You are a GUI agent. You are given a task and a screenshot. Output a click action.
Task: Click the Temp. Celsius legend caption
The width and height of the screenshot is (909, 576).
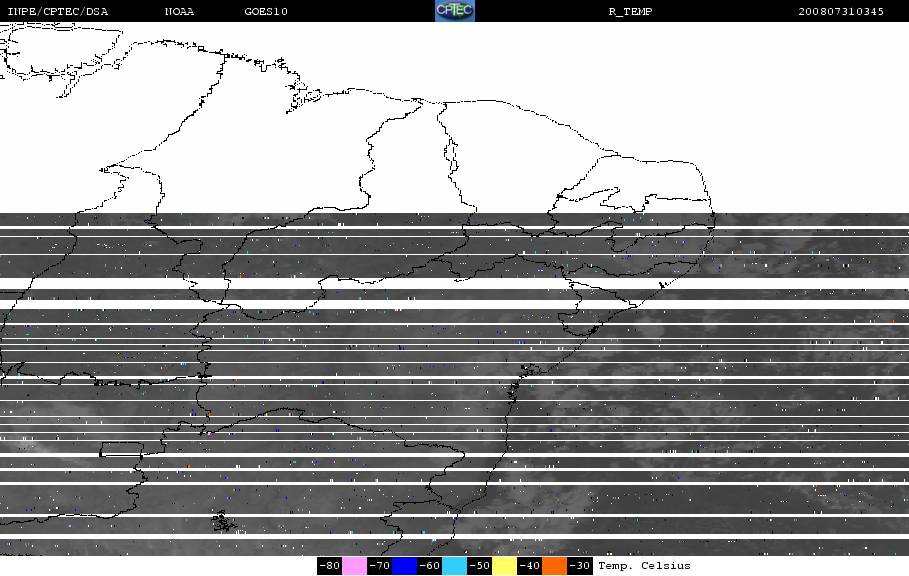point(644,566)
